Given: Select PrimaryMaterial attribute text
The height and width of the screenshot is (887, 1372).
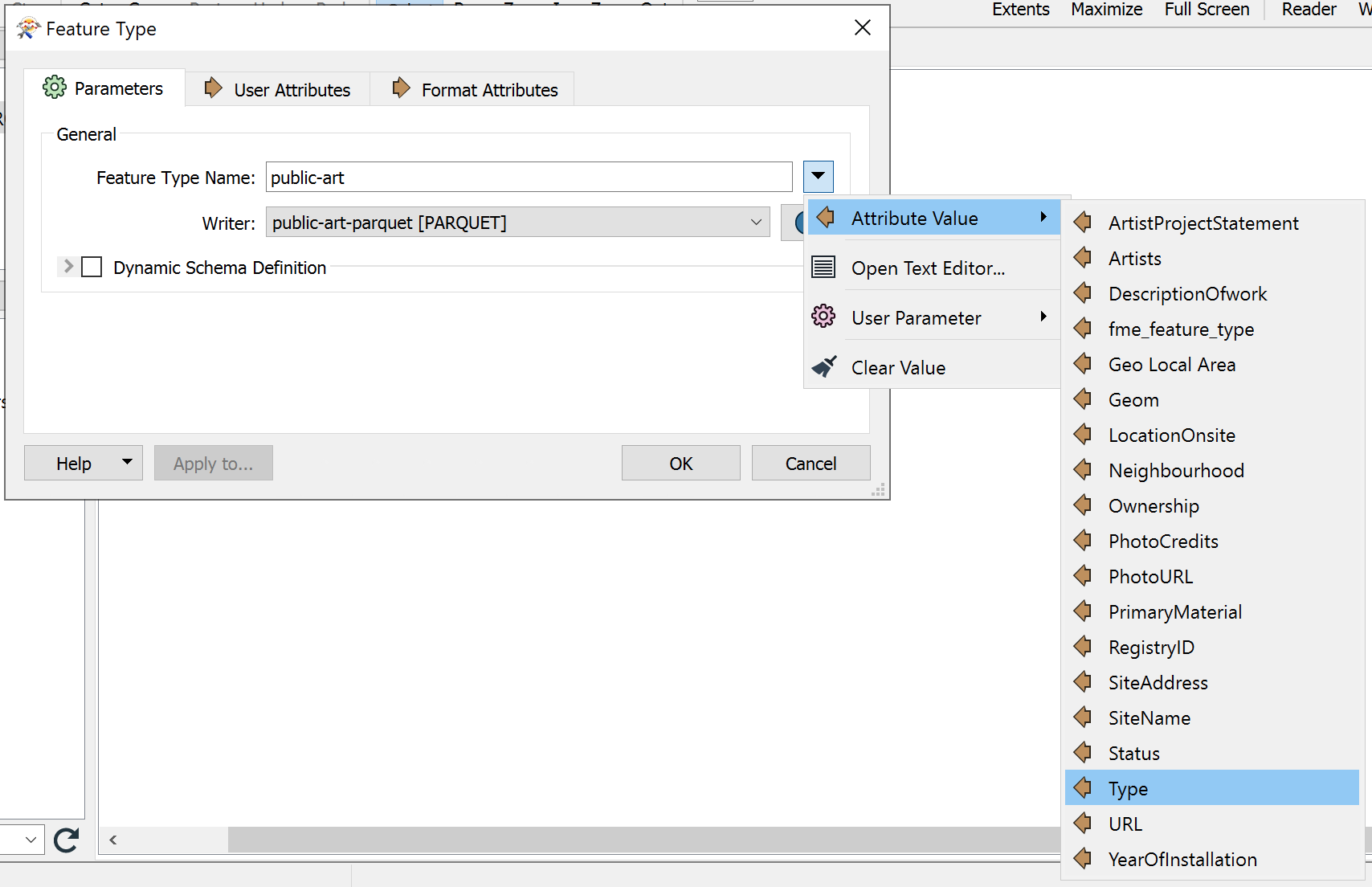Looking at the screenshot, I should (x=1175, y=611).
